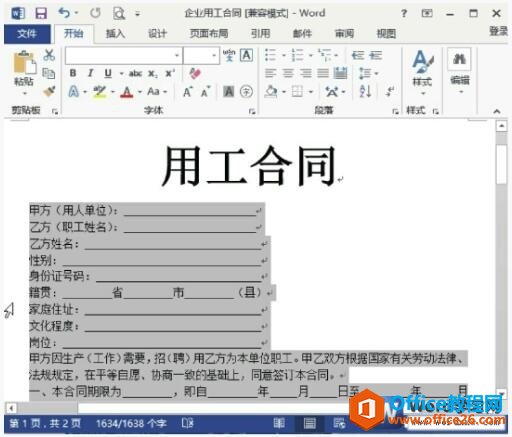This screenshot has width=512, height=437.
Task: Toggle Bold formatting
Action: (x=73, y=73)
